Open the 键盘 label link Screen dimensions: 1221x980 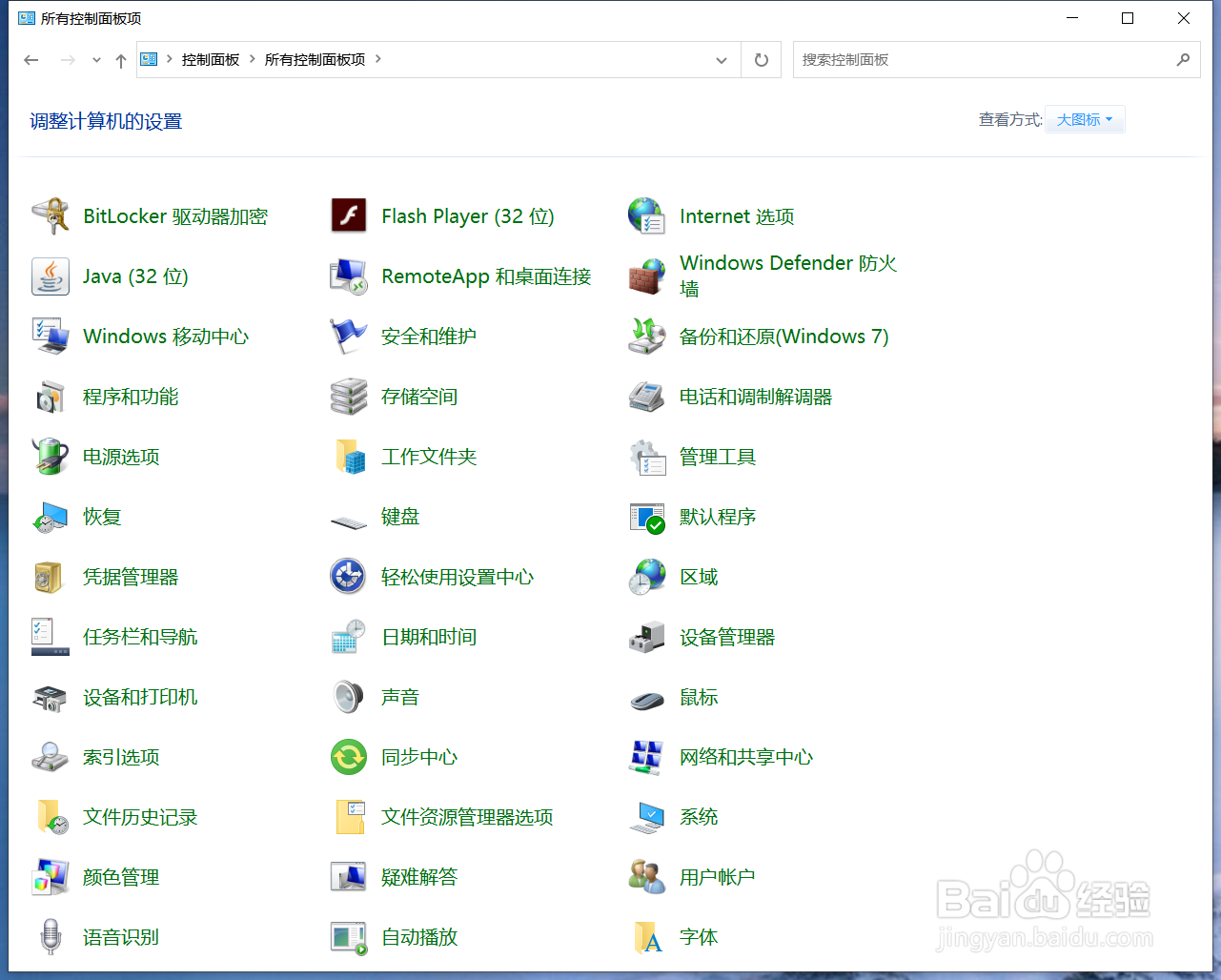pyautogui.click(x=400, y=517)
